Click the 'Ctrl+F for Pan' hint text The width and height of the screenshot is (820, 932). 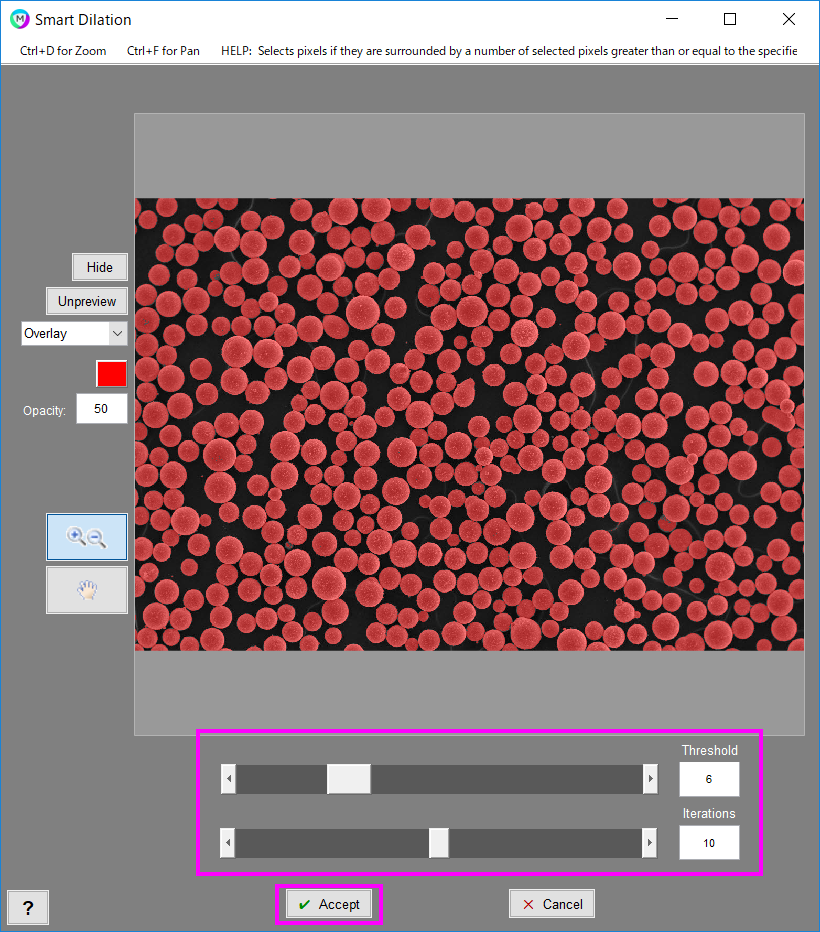(163, 51)
